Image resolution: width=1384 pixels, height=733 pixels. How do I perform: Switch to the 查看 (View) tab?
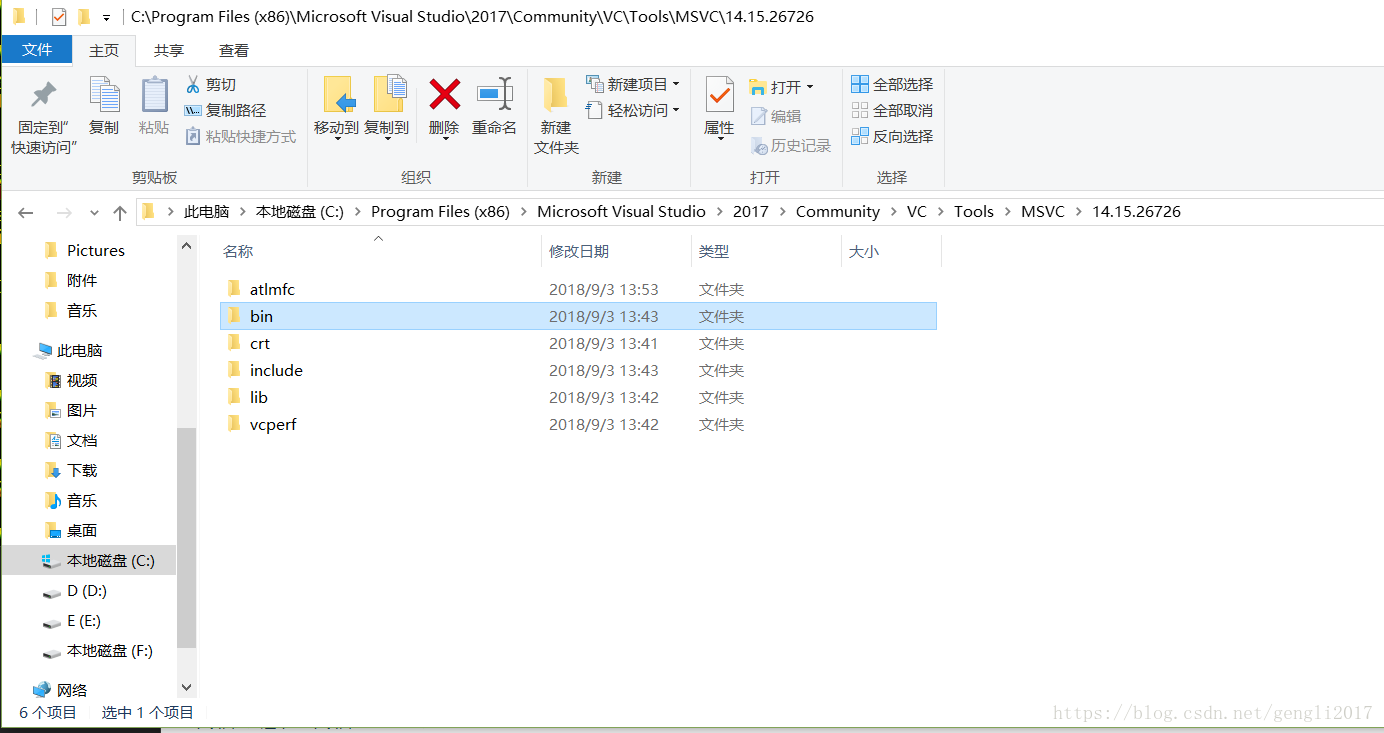[x=234, y=50]
